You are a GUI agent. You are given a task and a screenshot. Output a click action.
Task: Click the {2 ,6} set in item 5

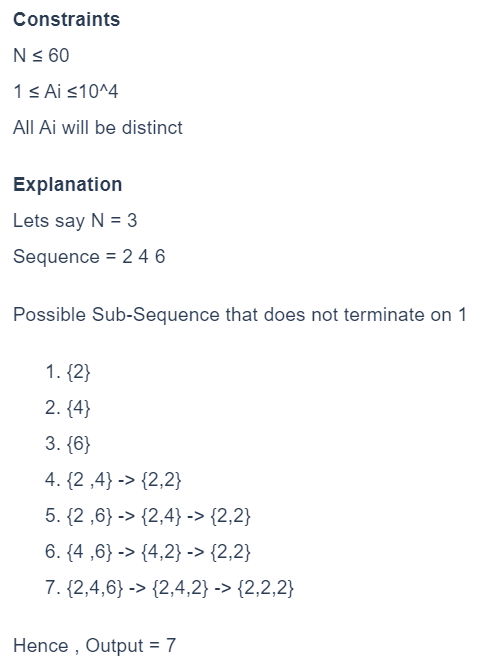point(90,516)
